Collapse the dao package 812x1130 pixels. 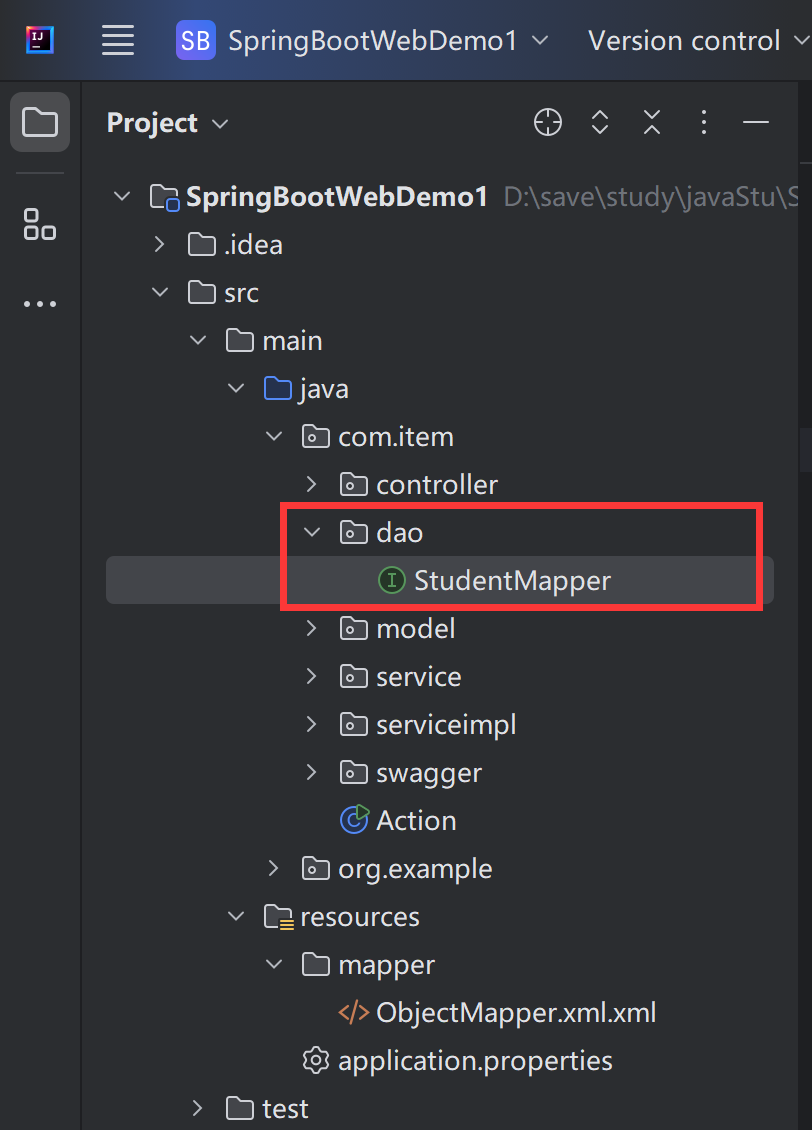pos(312,533)
